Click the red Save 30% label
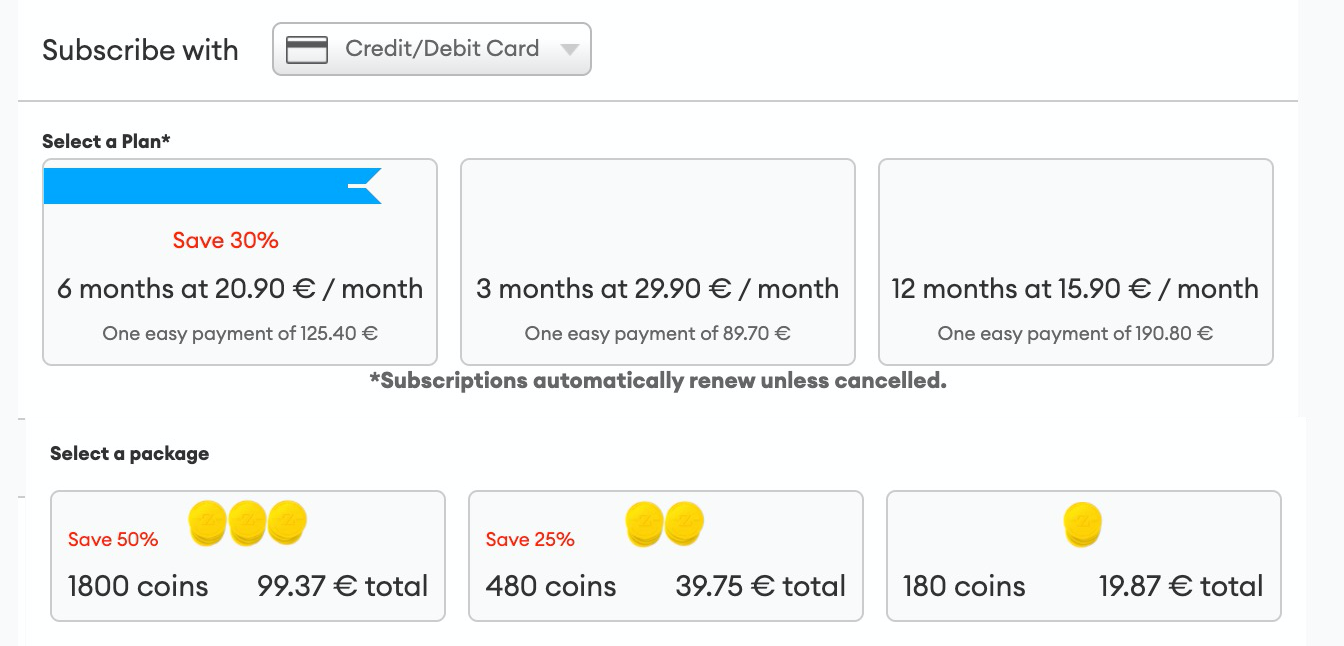This screenshot has width=1344, height=646. click(x=225, y=240)
